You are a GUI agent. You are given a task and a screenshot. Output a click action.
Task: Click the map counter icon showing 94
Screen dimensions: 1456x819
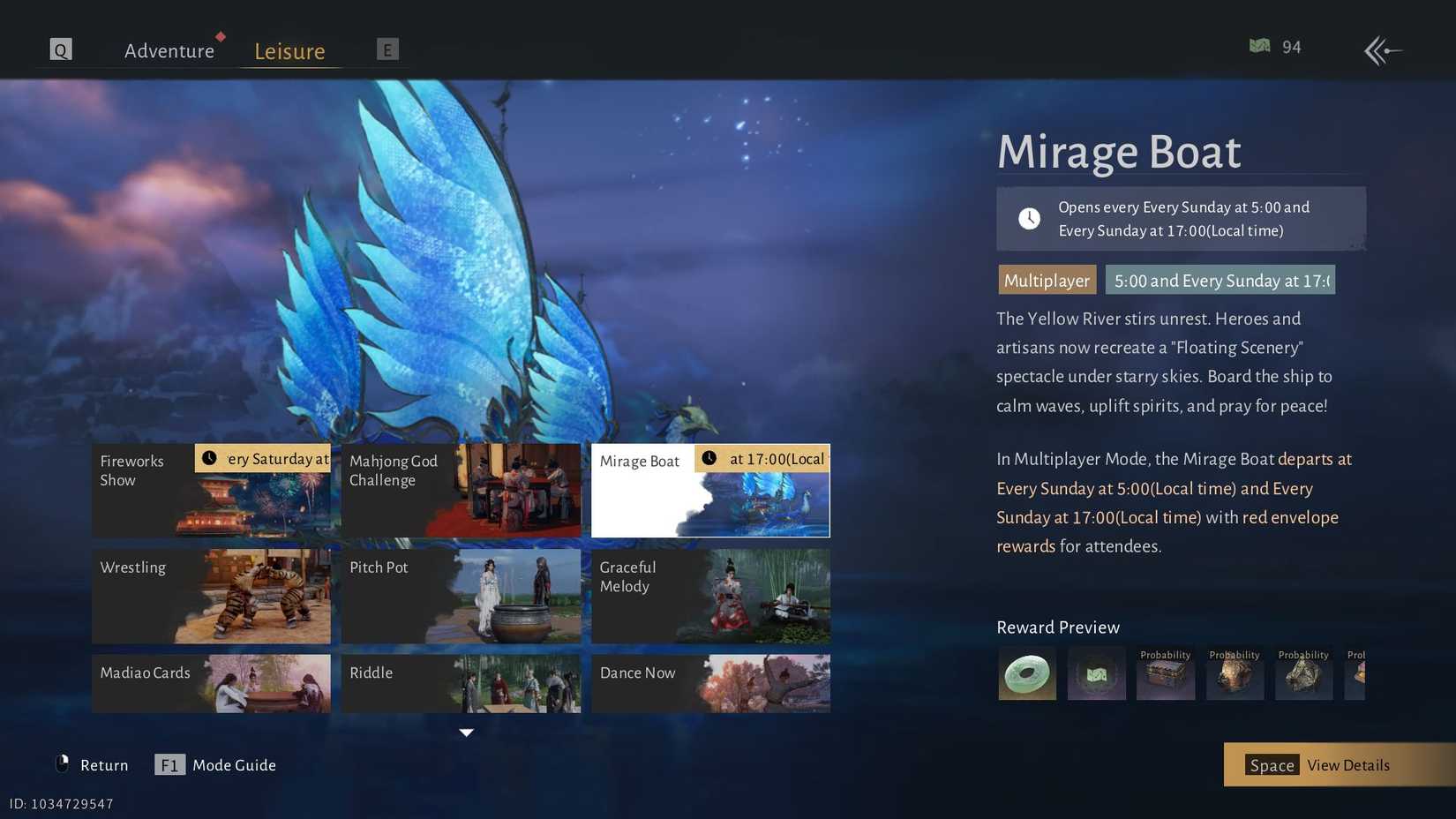tap(1260, 46)
